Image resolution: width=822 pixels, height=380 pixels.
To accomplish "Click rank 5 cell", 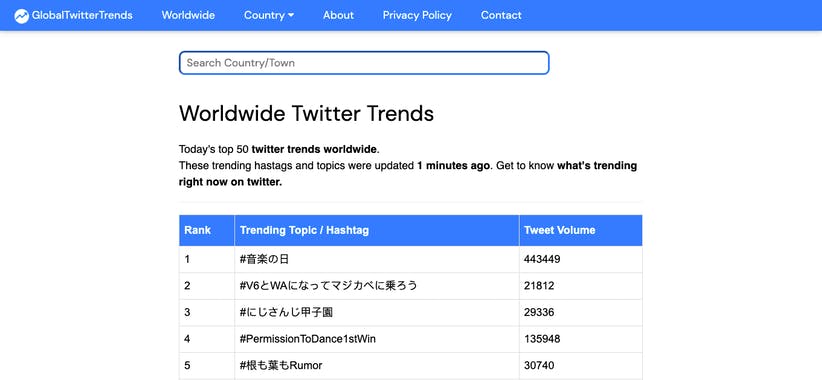I will (x=207, y=366).
